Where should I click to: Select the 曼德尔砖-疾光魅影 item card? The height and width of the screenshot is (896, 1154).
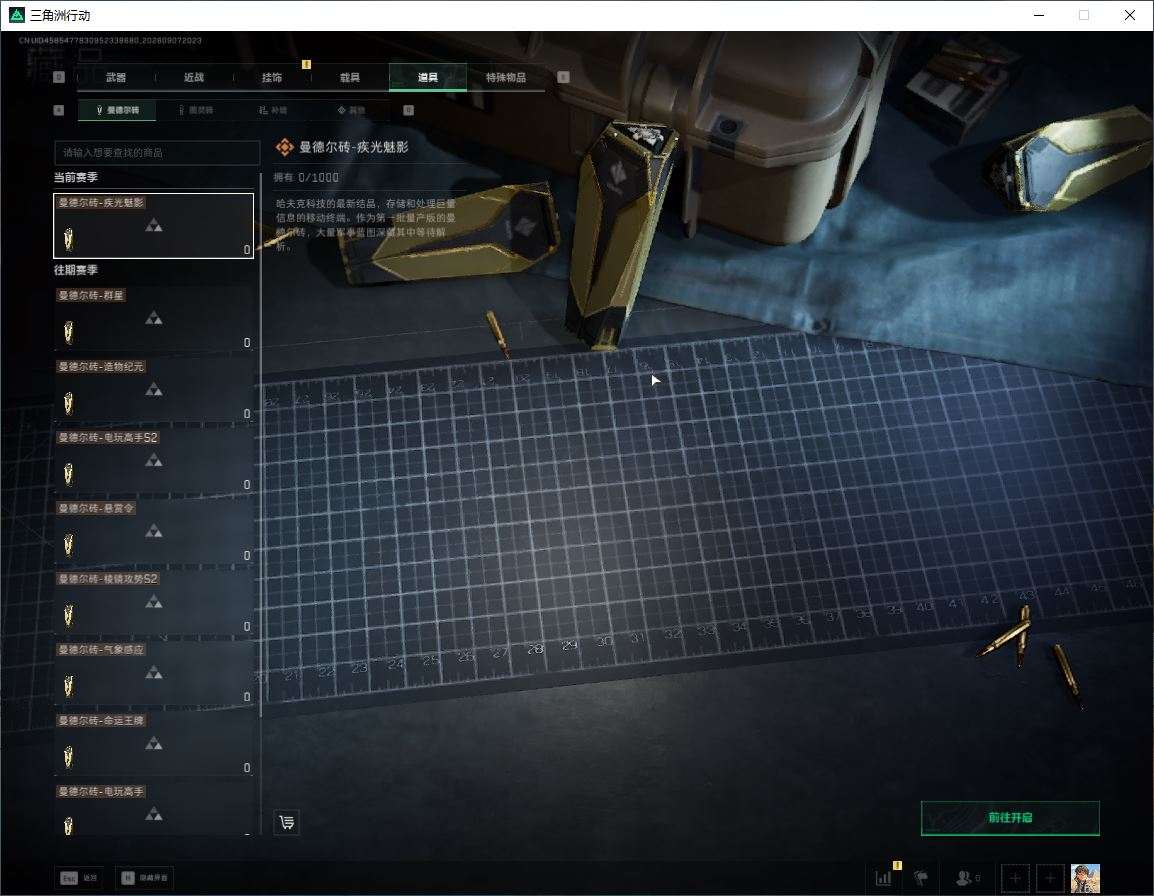[x=154, y=225]
